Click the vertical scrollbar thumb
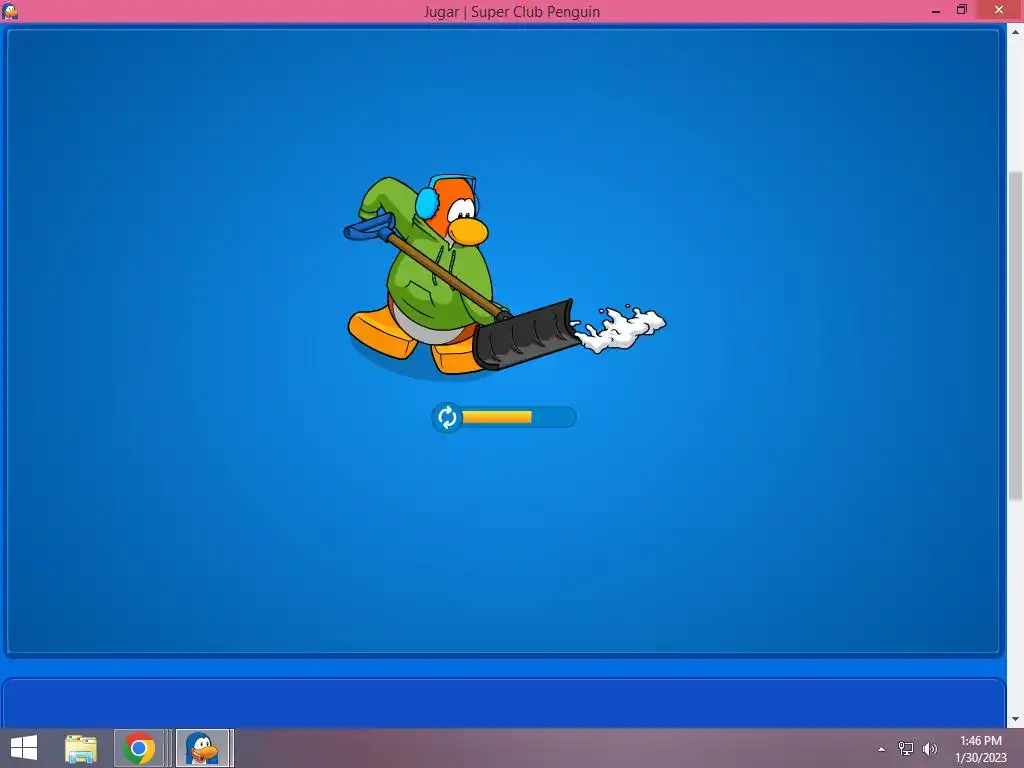1024x768 pixels. coord(1016,336)
